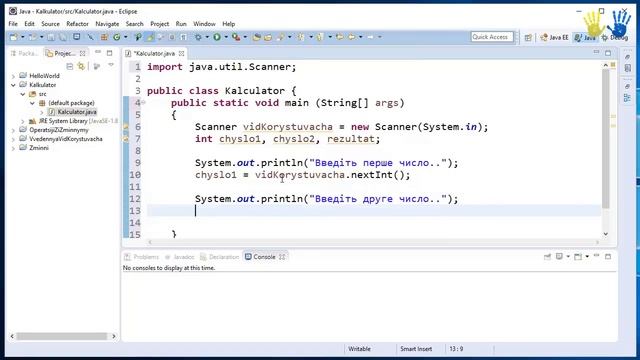Viewport: 640px width, 360px height.
Task: Toggle Mark Occurrences highlighter icon
Action: point(151,37)
